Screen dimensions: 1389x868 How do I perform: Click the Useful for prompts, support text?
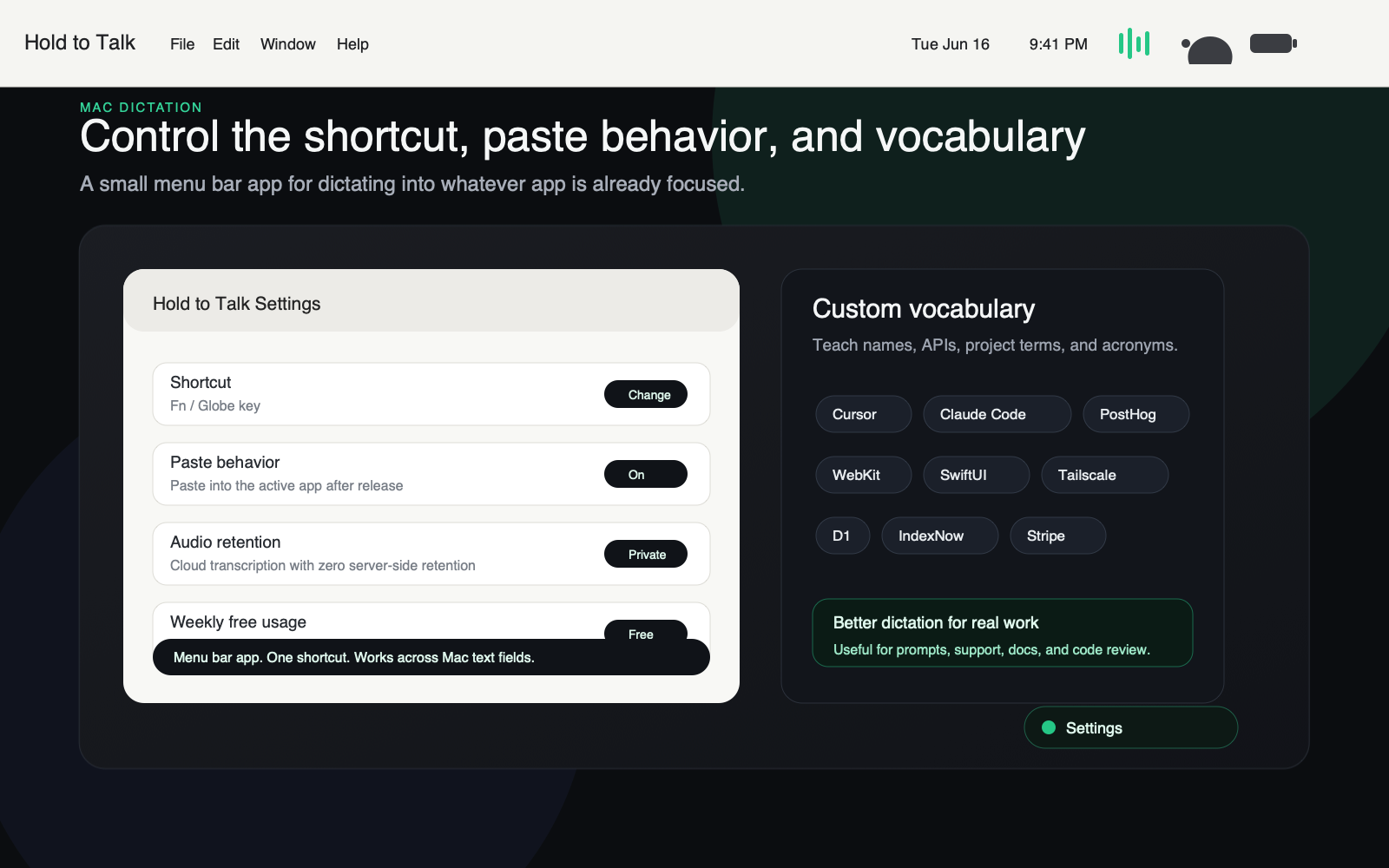pos(991,650)
